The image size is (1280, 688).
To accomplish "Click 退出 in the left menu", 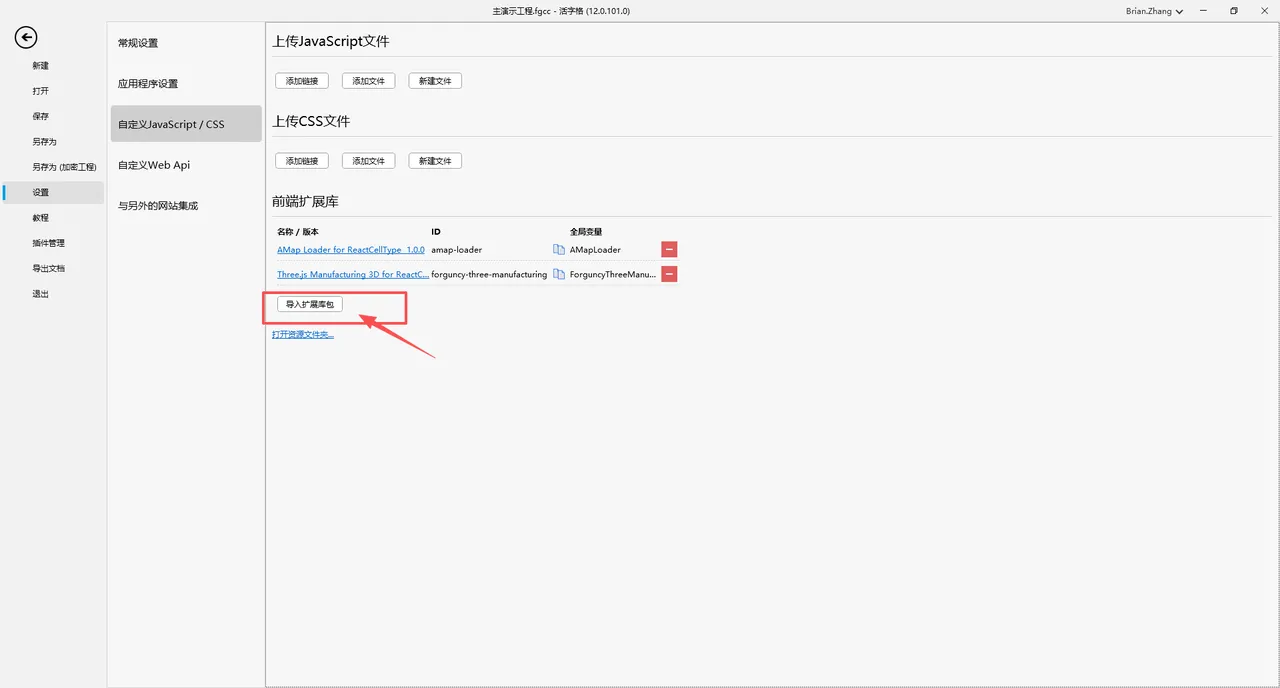I will pyautogui.click(x=40, y=294).
